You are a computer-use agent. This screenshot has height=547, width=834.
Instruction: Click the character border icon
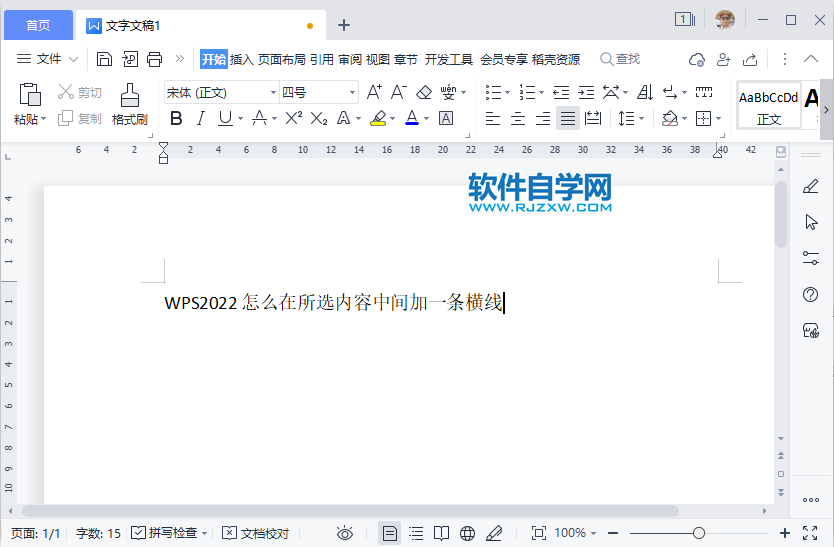tap(446, 118)
